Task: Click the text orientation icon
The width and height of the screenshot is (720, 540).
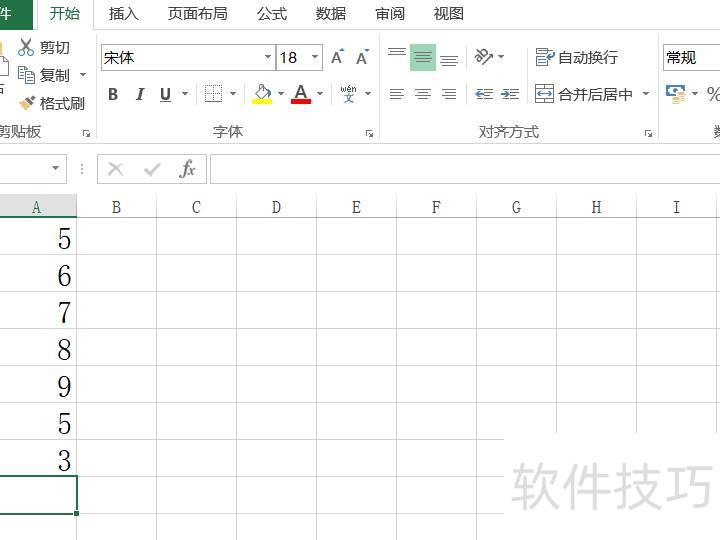Action: [x=484, y=57]
